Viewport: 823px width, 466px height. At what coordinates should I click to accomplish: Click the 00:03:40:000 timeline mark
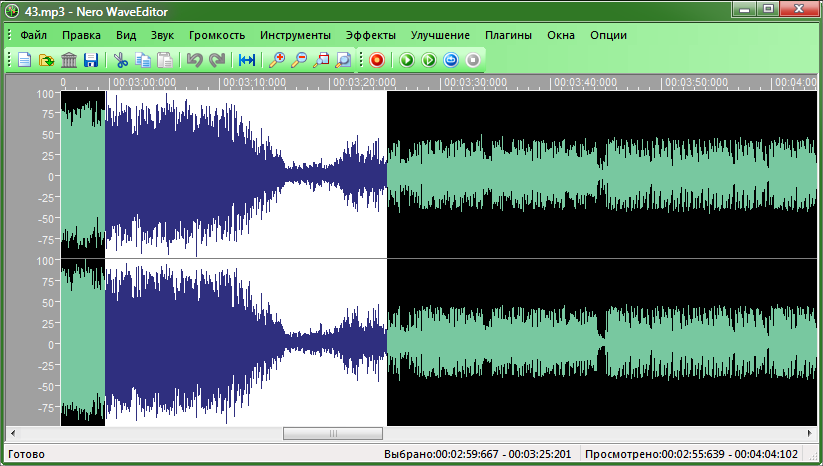coord(585,82)
